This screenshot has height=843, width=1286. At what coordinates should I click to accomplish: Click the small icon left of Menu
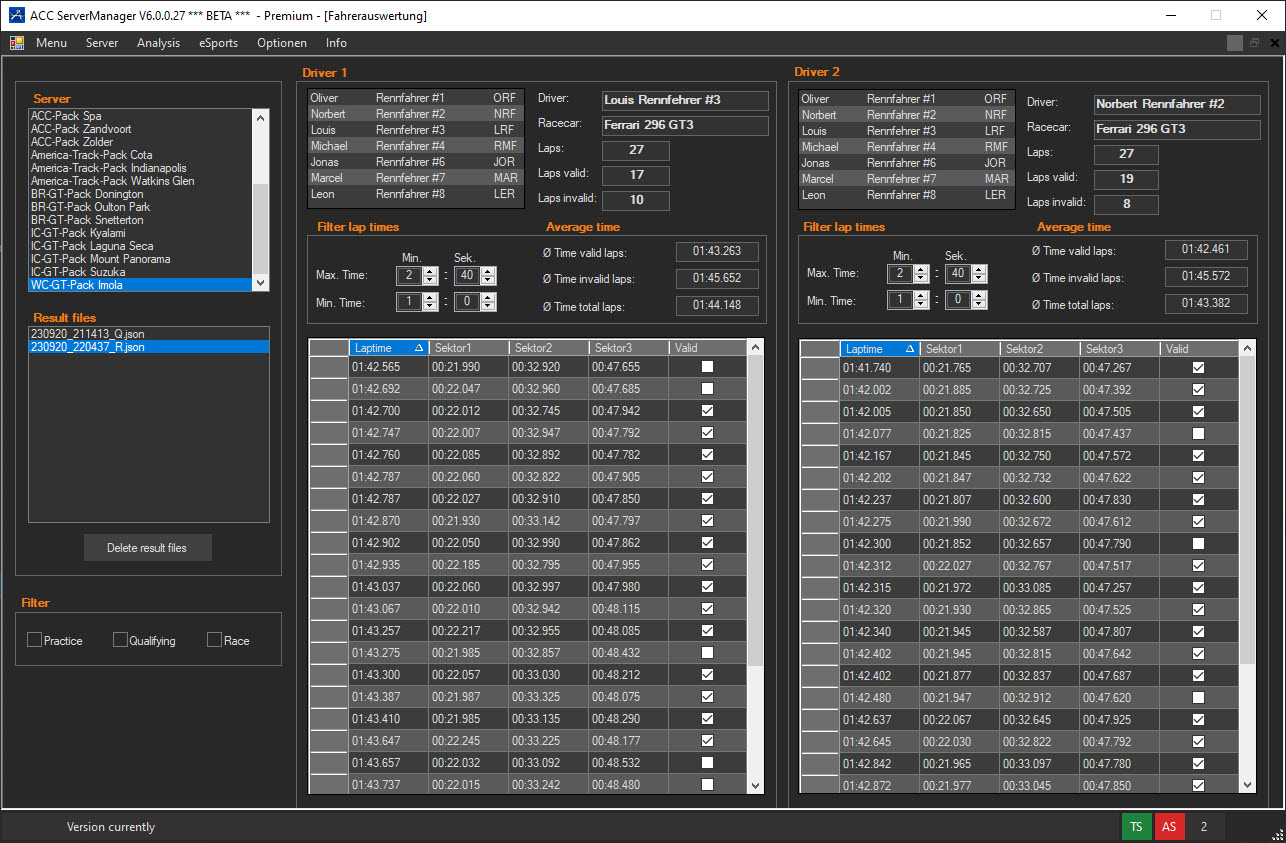click(17, 43)
